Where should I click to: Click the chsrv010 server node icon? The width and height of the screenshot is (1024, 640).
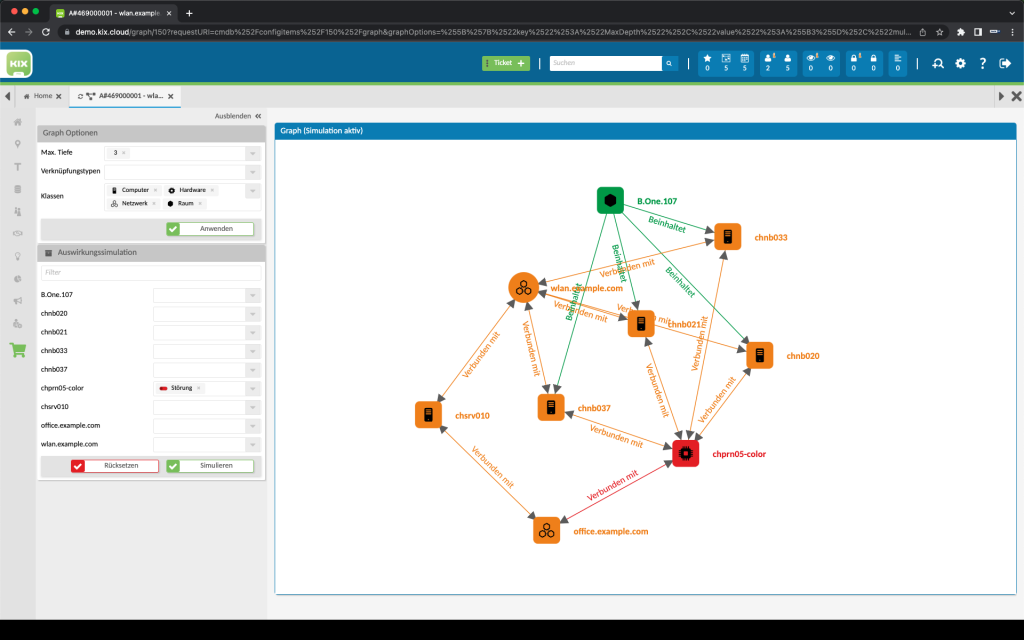coord(428,414)
